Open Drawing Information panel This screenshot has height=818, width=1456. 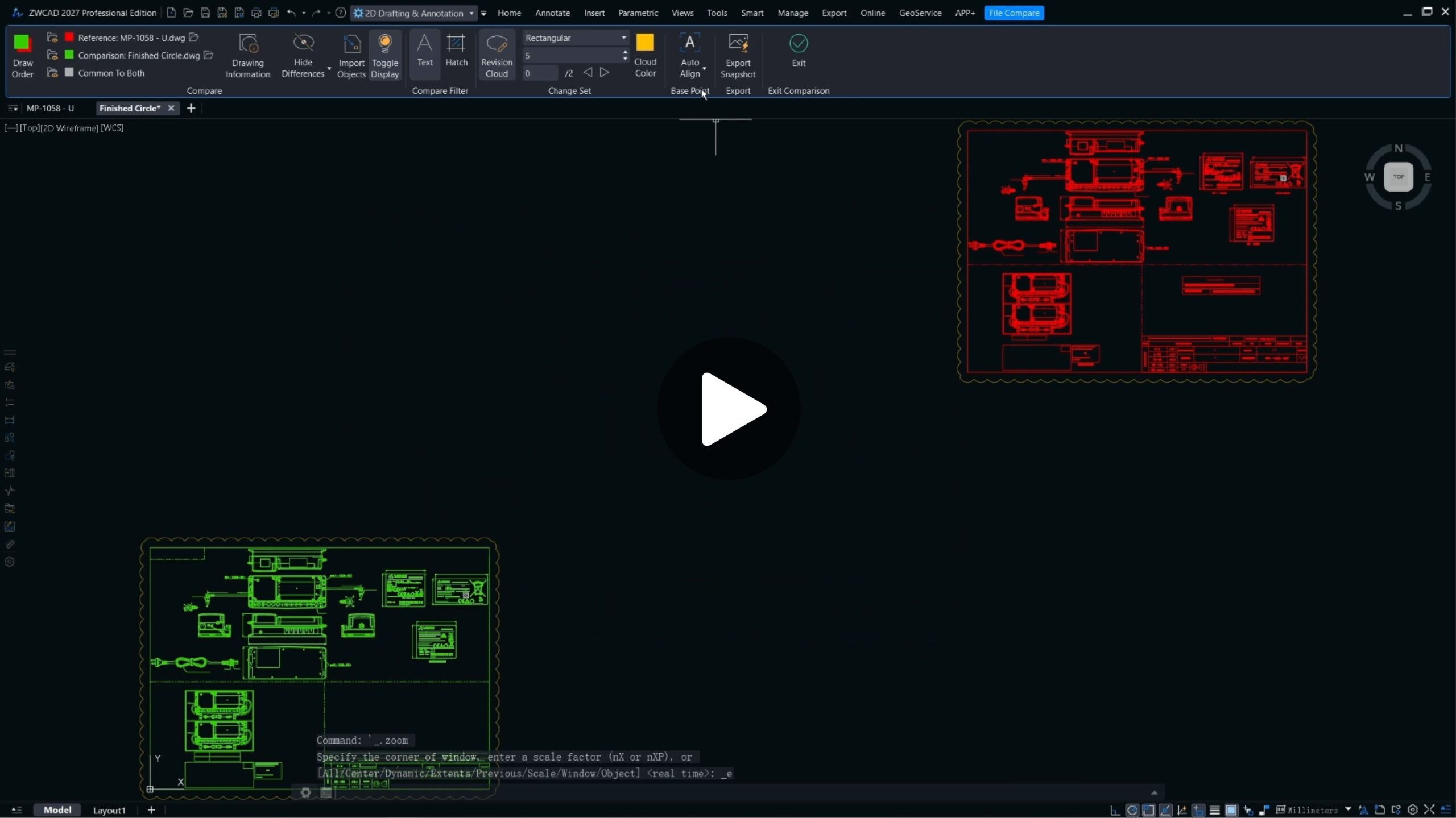[247, 44]
